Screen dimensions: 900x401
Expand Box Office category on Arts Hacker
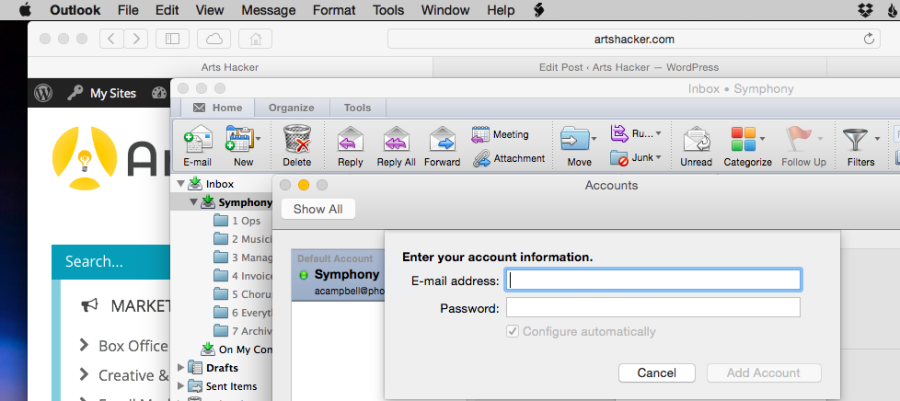84,345
